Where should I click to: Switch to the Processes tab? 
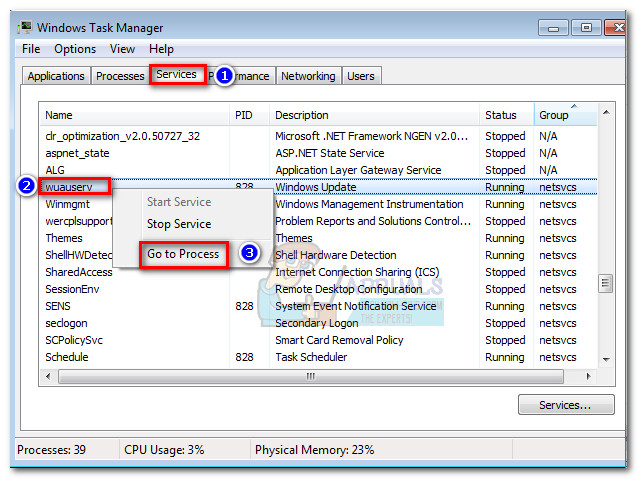[x=120, y=76]
